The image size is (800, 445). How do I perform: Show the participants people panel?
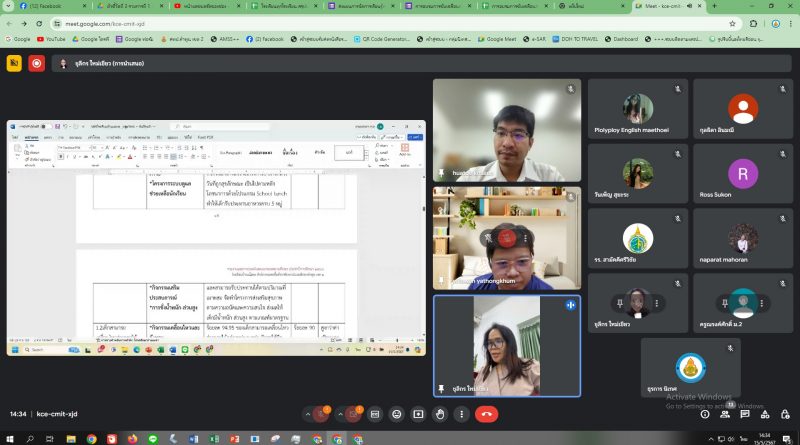pyautogui.click(x=726, y=413)
